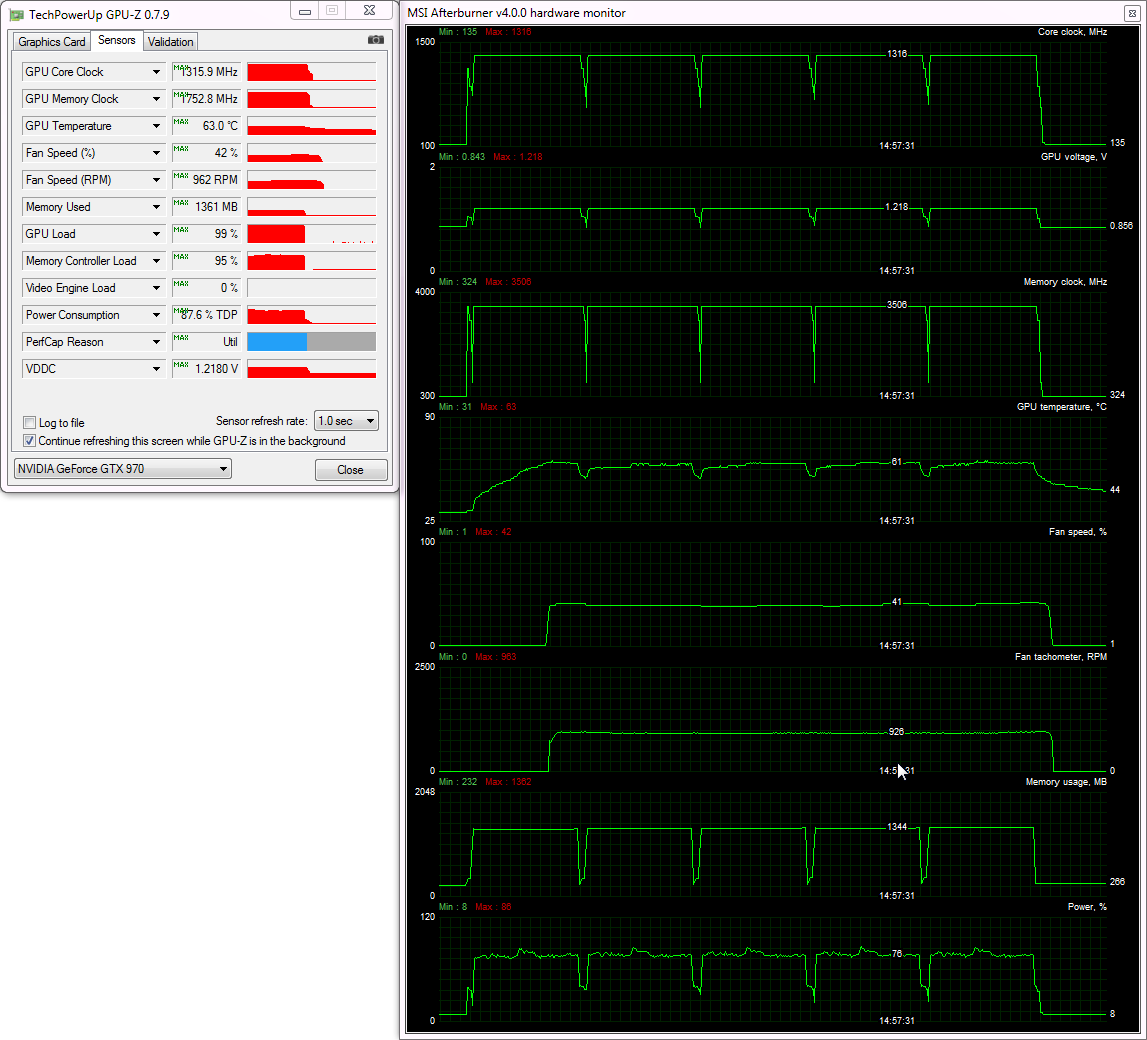
Task: Click the Core clock, MHz graph in Afterburner
Action: pyautogui.click(x=772, y=94)
